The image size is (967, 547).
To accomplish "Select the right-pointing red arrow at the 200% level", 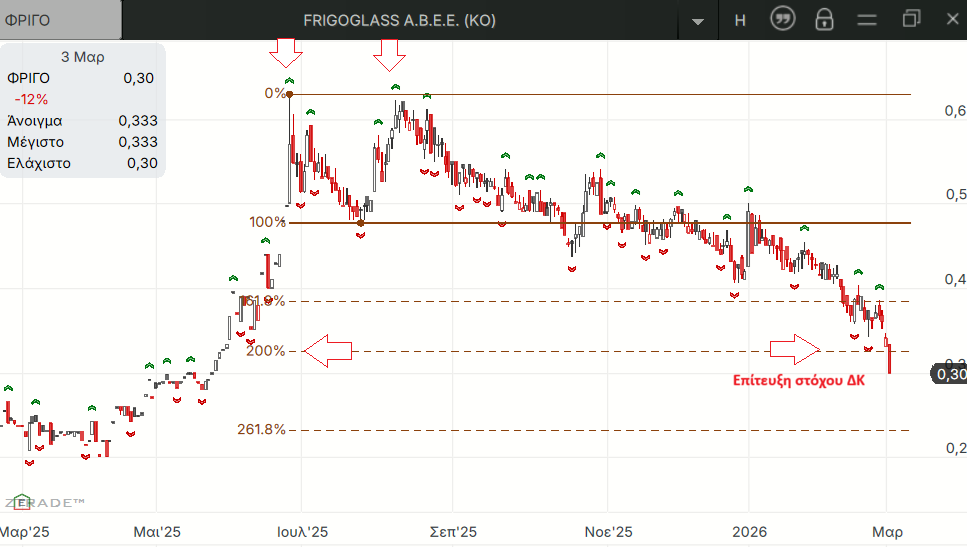I will click(795, 350).
